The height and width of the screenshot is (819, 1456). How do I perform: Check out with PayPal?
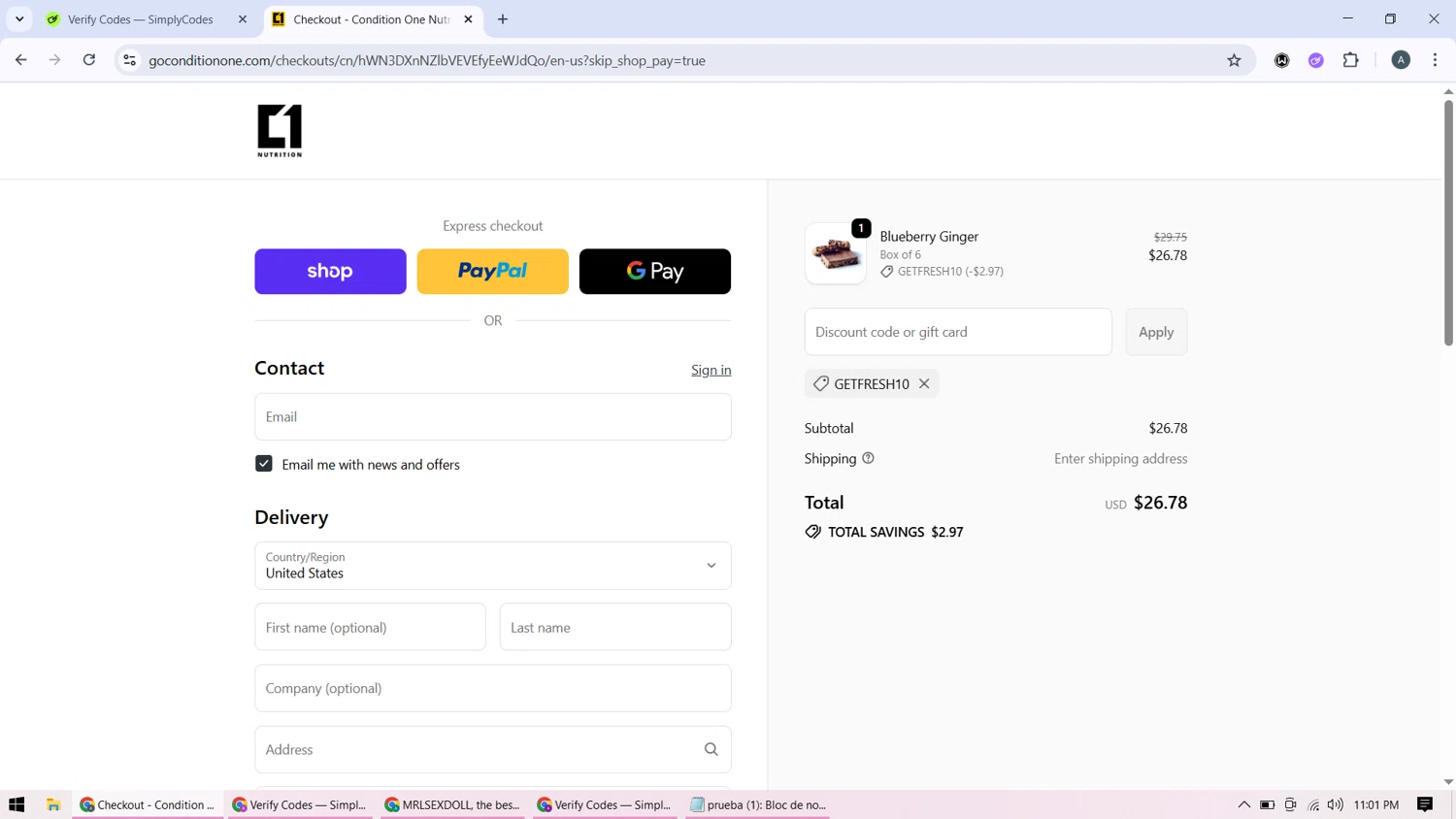[492, 272]
